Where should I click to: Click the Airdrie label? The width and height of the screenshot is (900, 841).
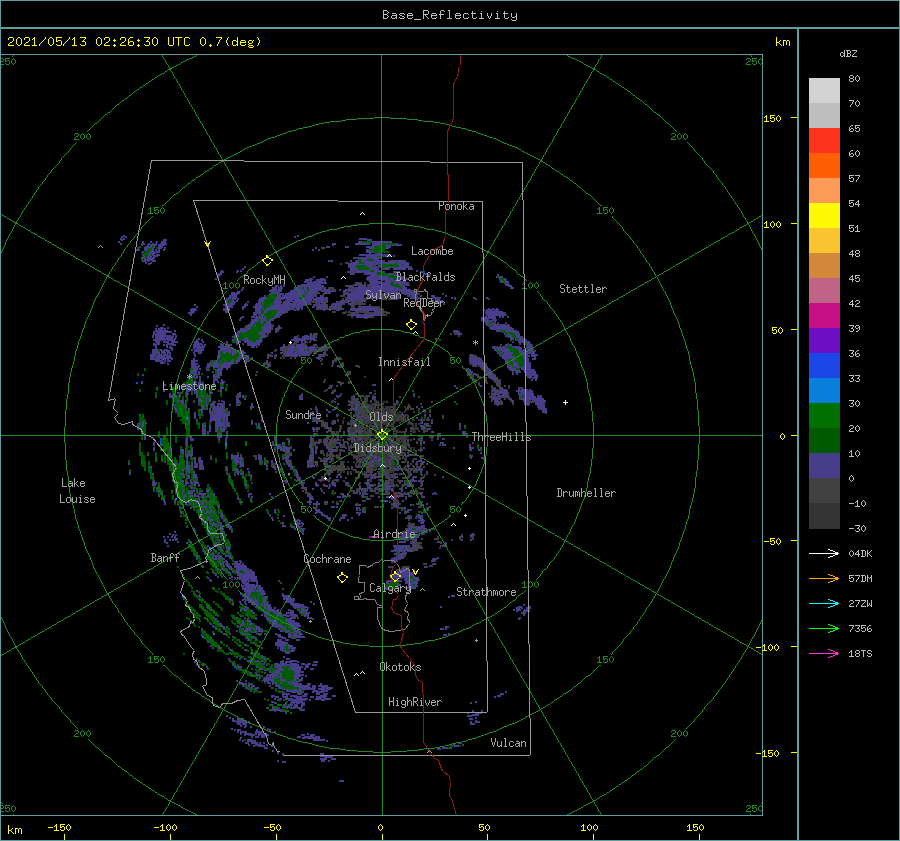point(394,534)
